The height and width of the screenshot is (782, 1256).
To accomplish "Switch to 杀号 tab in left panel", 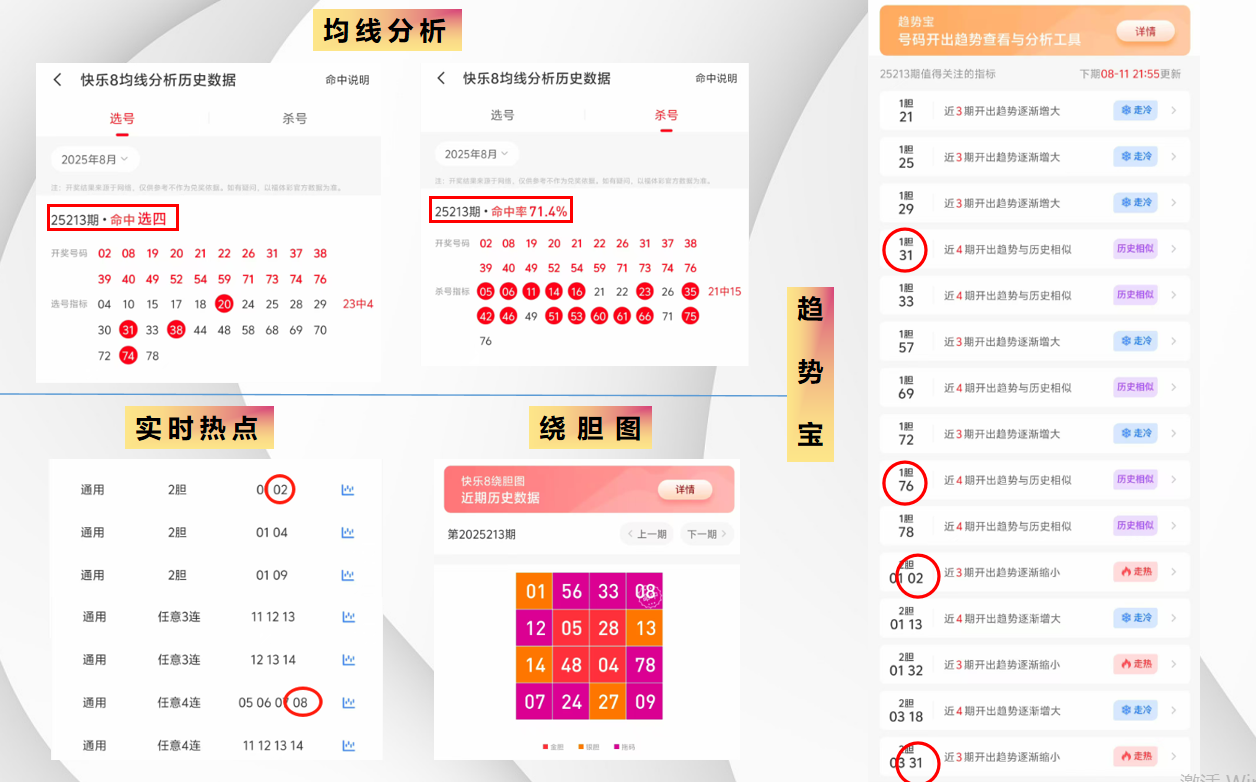I will pyautogui.click(x=295, y=118).
